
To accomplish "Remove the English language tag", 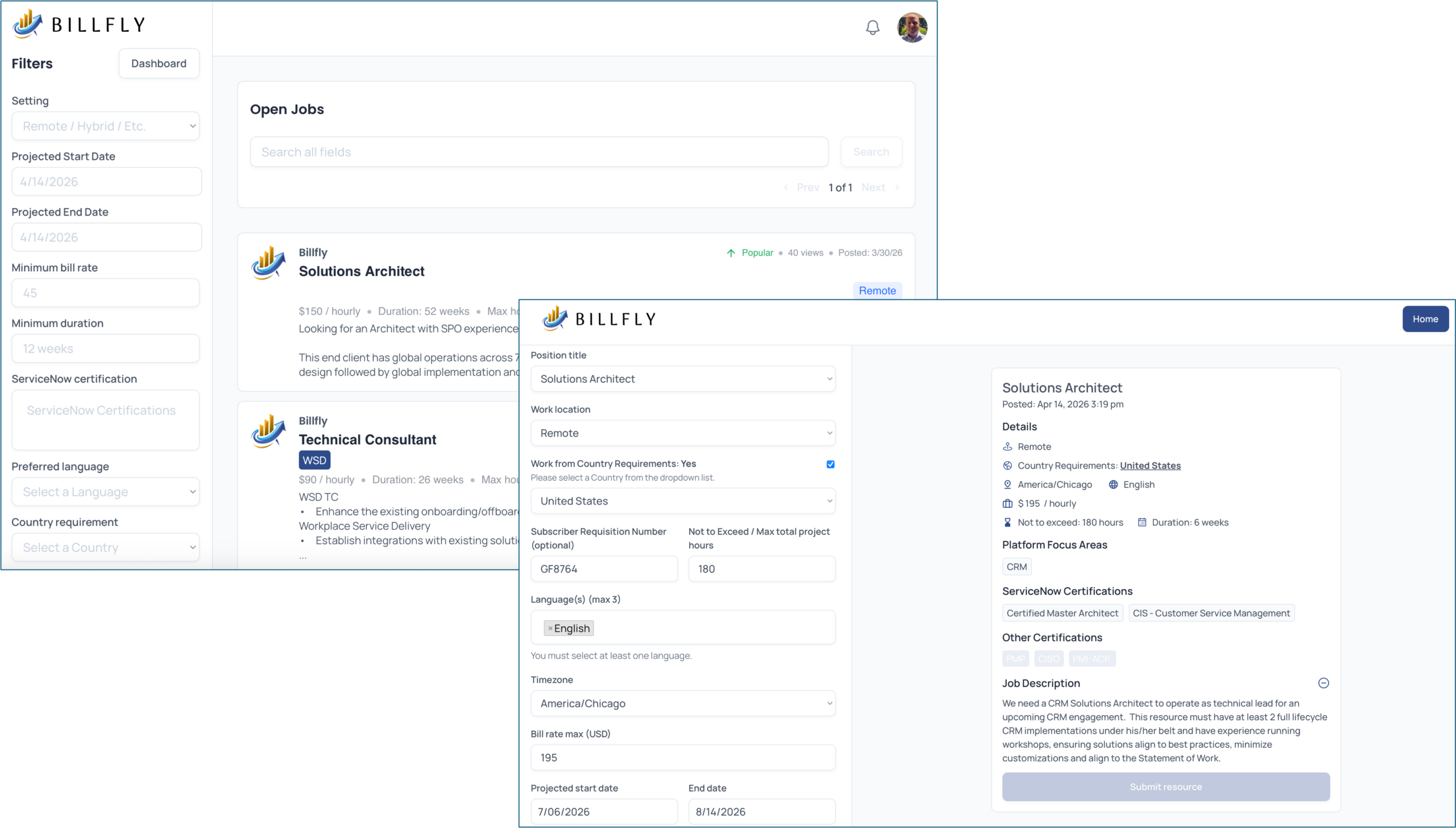I will (550, 628).
